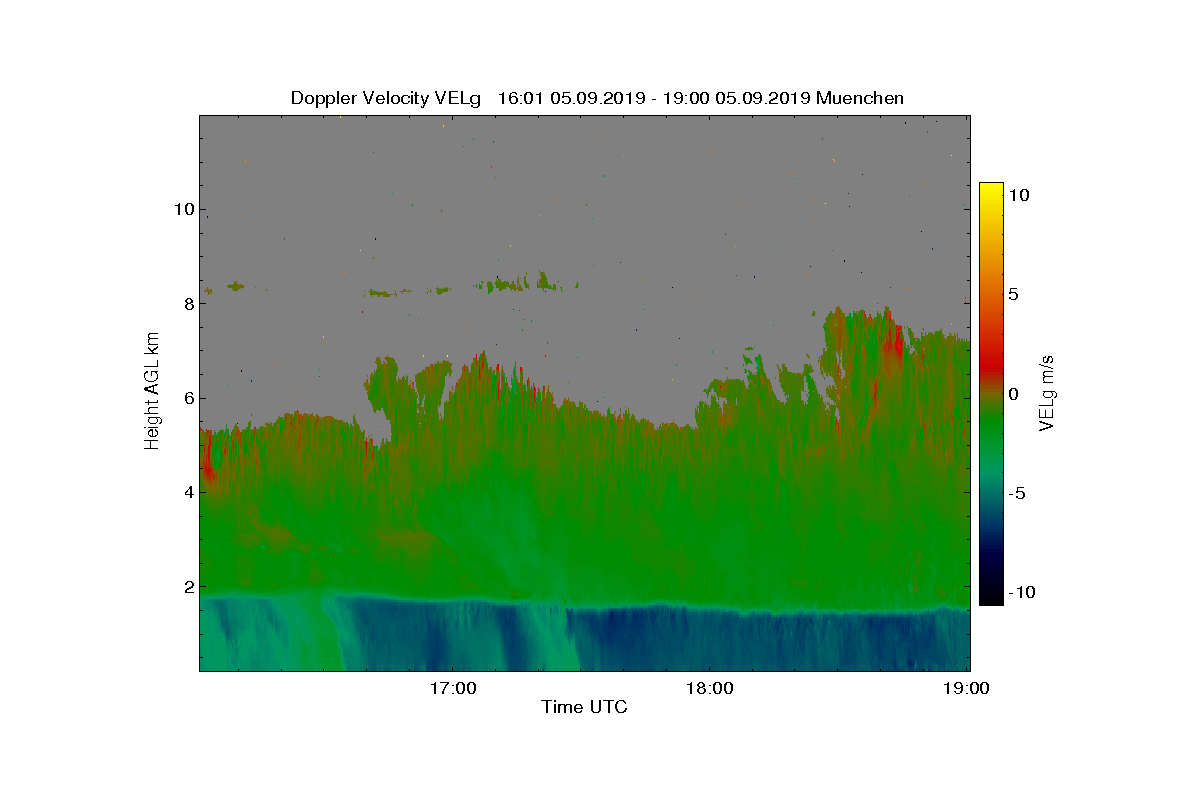
Task: Click the height tick label '8'
Action: click(x=187, y=303)
